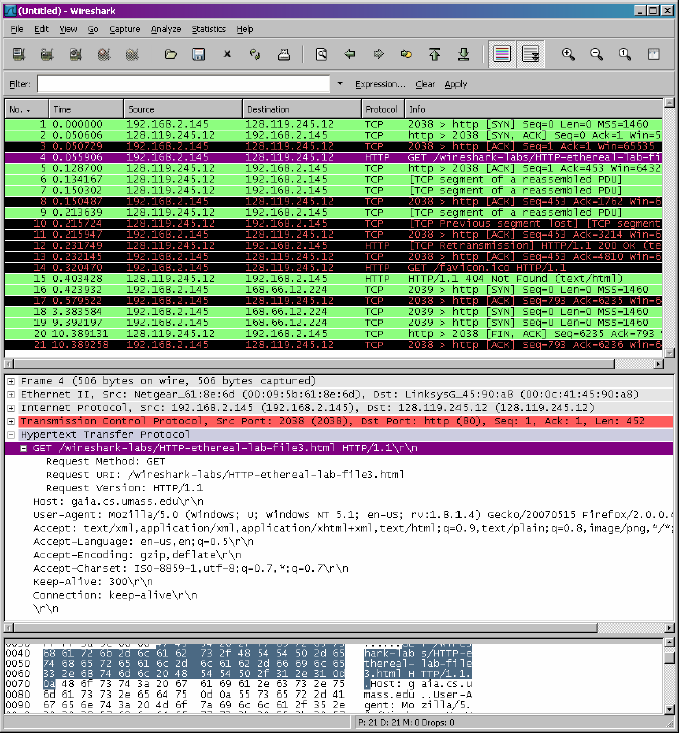Image resolution: width=681 pixels, height=735 pixels.
Task: Open the Statistics menu
Action: click(209, 29)
